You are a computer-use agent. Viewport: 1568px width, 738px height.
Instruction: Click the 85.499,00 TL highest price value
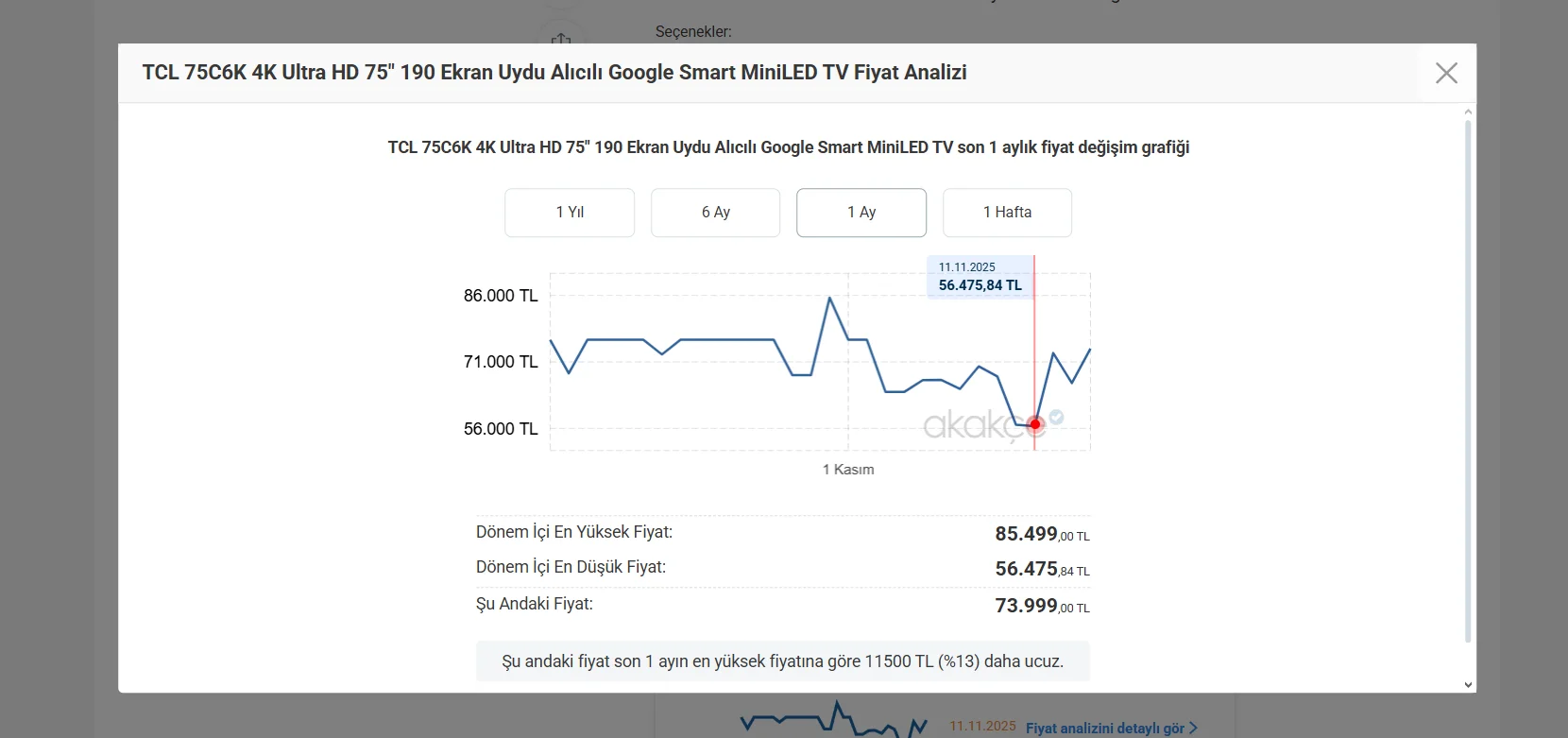tap(1041, 534)
